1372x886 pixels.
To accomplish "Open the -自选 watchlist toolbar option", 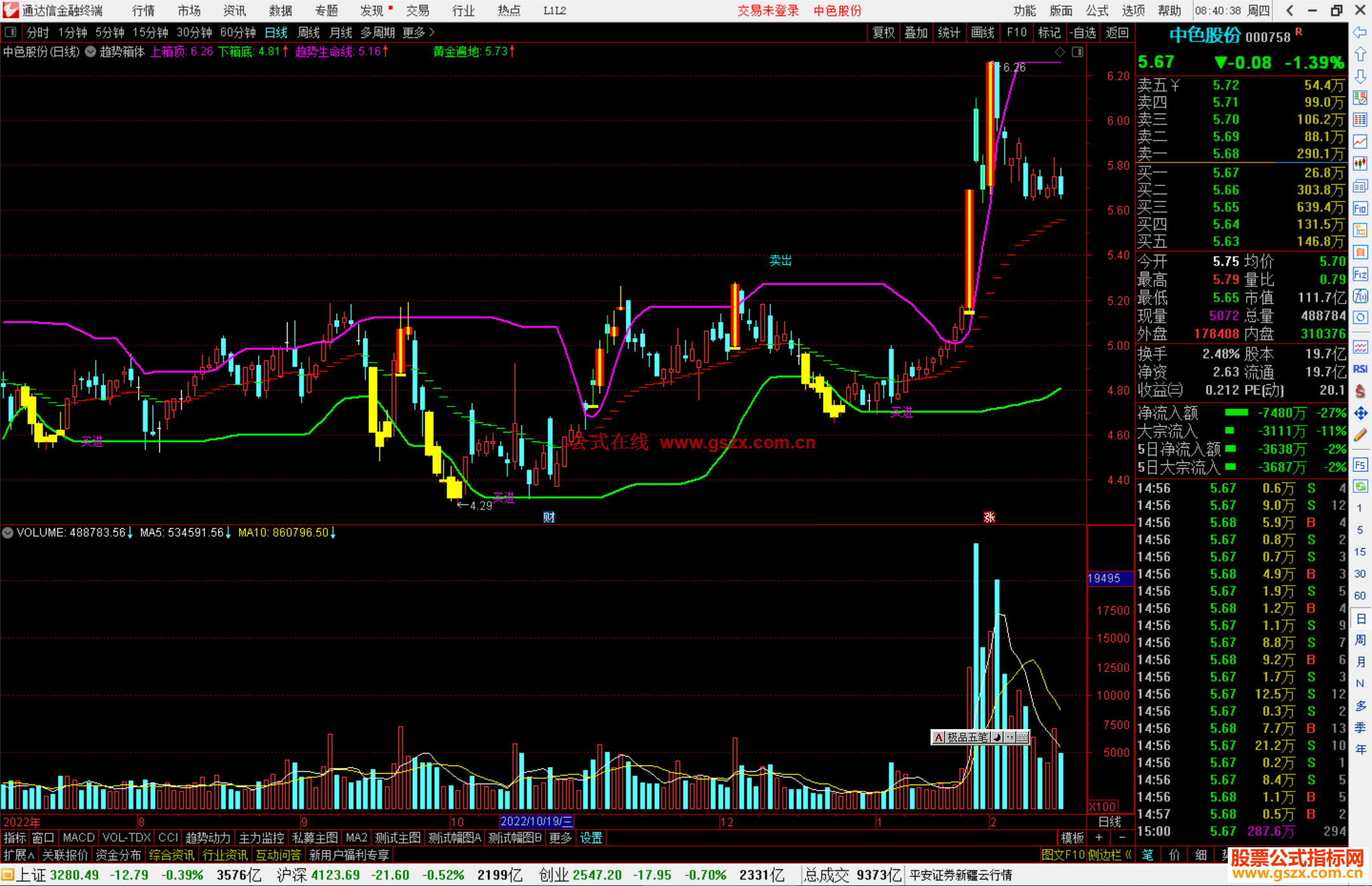I will click(x=1083, y=32).
